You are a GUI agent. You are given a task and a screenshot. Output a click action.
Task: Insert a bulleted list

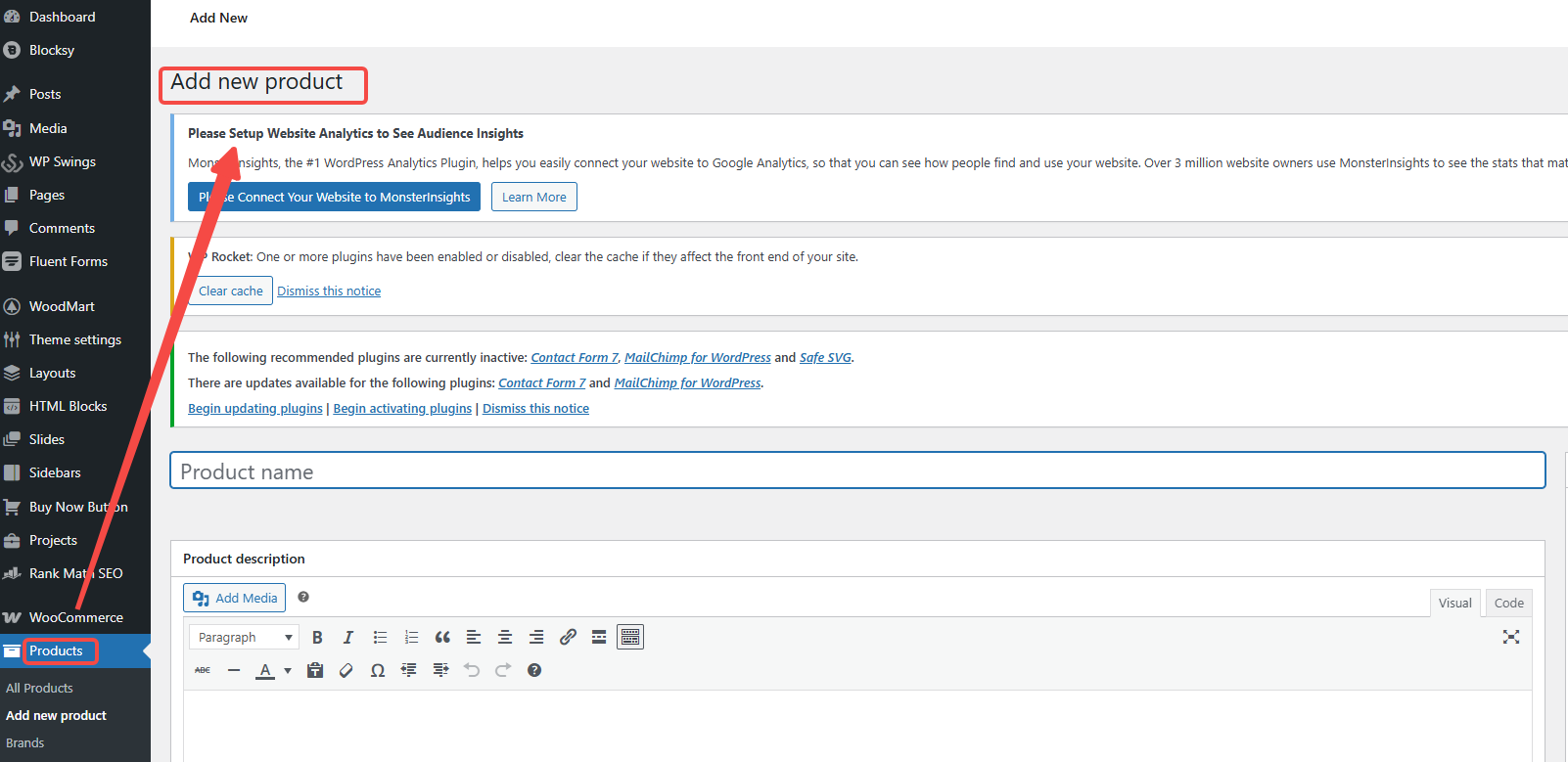[x=380, y=637]
